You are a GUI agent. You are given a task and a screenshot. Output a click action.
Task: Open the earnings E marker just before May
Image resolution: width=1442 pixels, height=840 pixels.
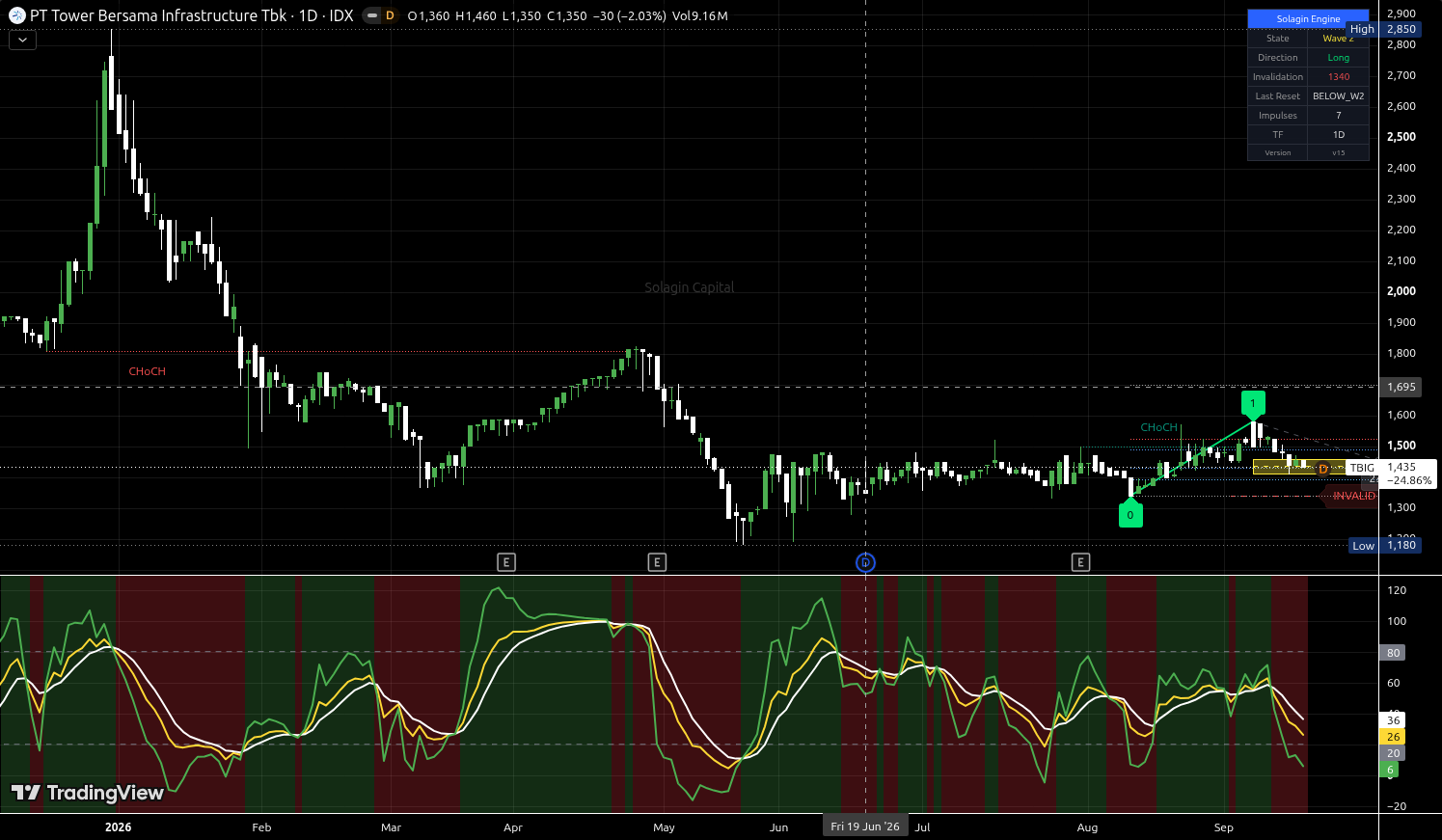(657, 562)
